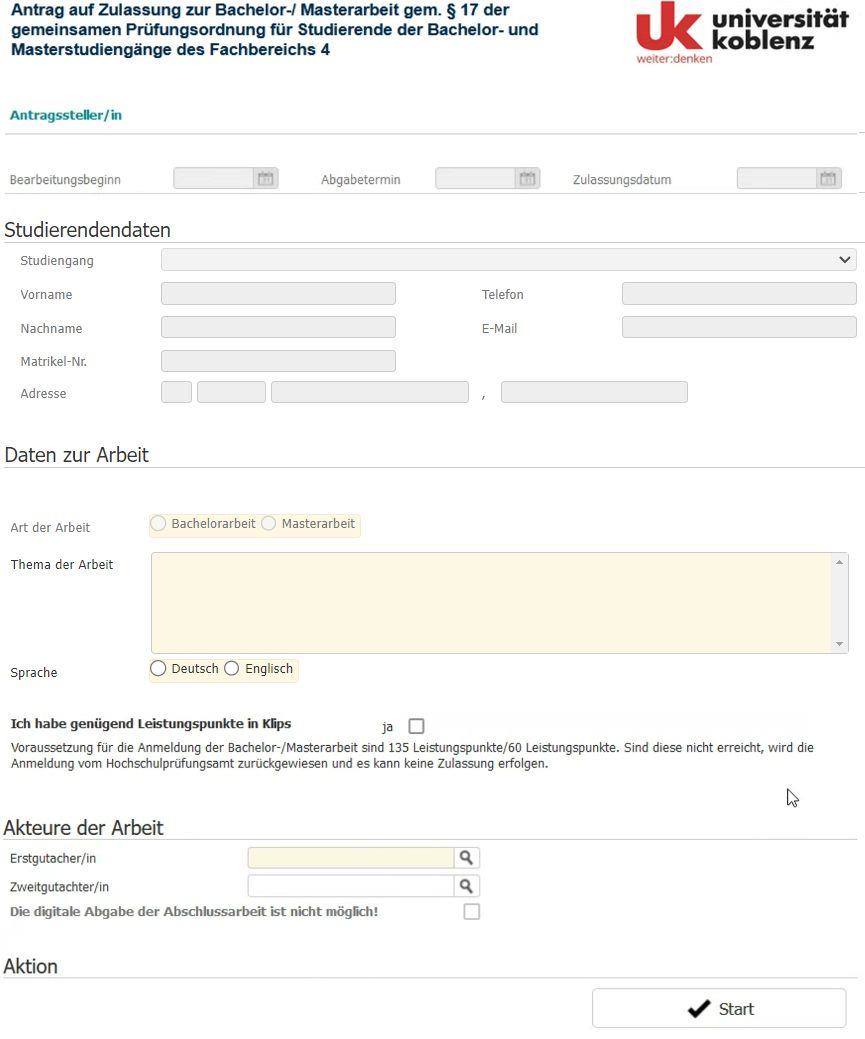Open calendar picker for Bearbeitungsbeginn
This screenshot has height=1039, width=865.
[x=266, y=178]
